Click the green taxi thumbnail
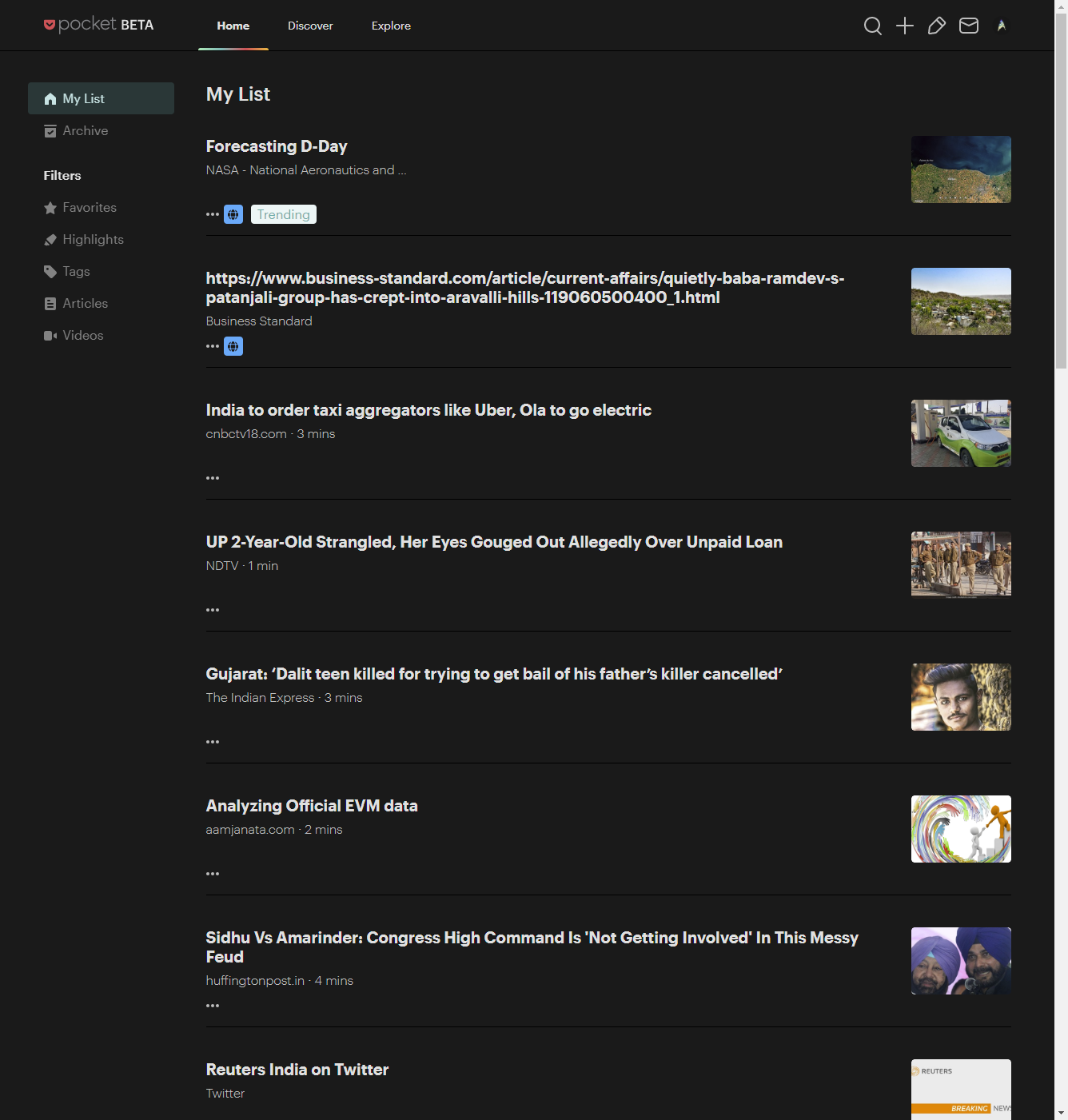The width and height of the screenshot is (1068, 1120). point(961,433)
